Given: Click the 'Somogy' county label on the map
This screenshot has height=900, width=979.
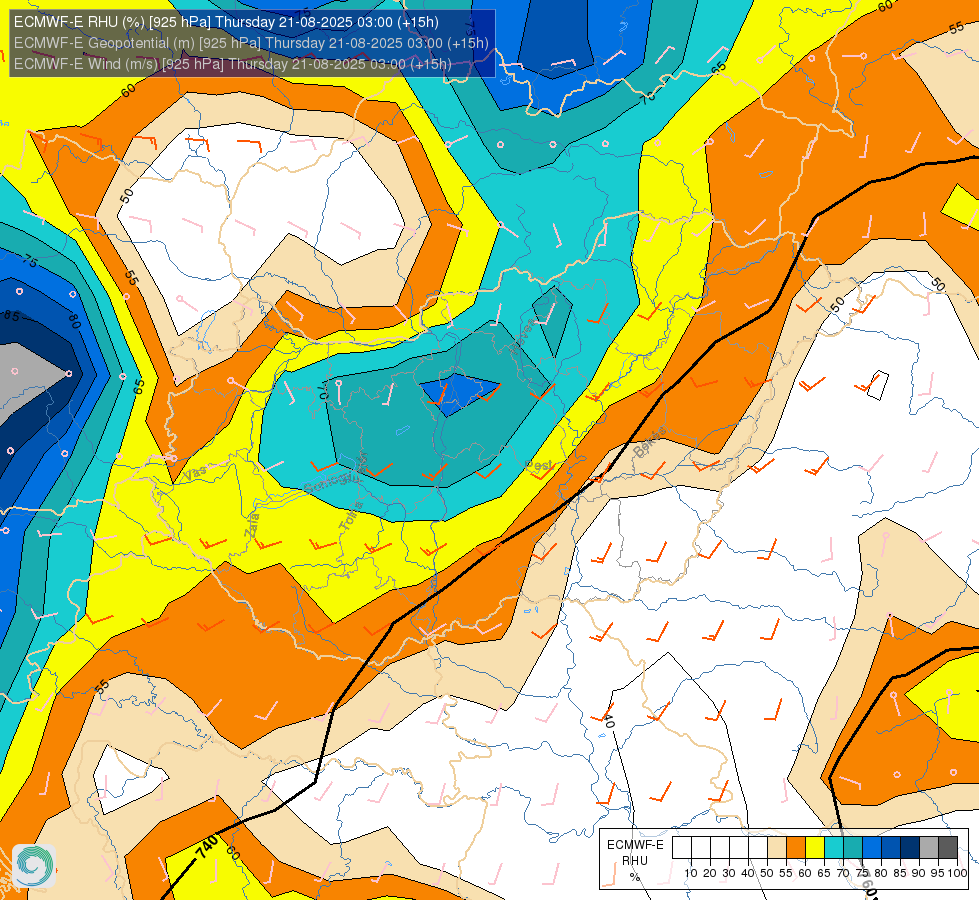Looking at the screenshot, I should [332, 482].
